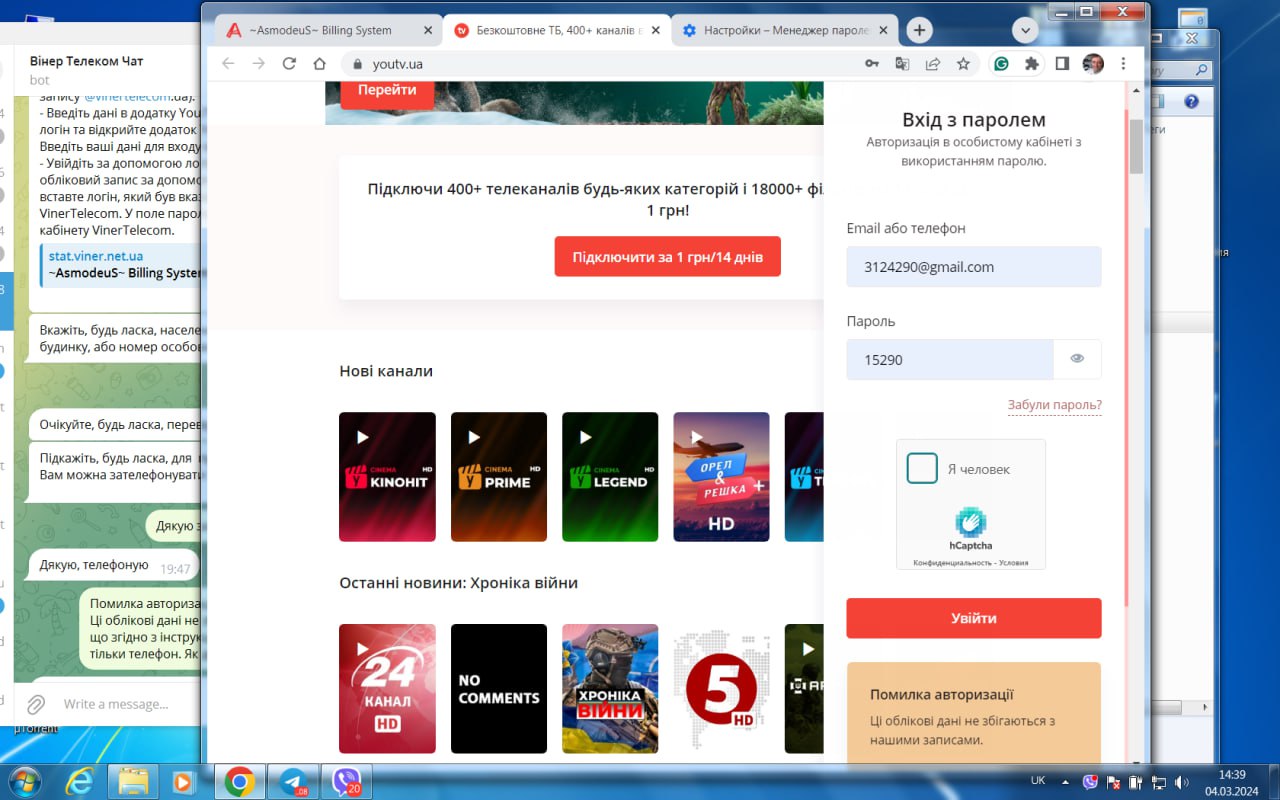
Task: Click the help icon in background window
Action: tap(1191, 101)
